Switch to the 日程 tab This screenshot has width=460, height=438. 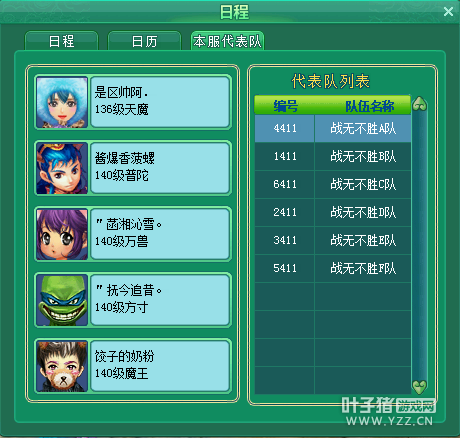[61, 41]
